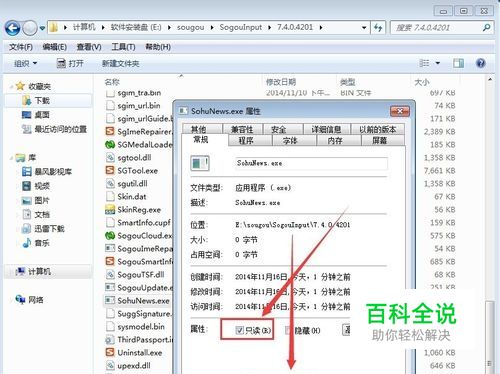
Task: Click SohuNews.exe file icon in list
Action: tap(110, 301)
